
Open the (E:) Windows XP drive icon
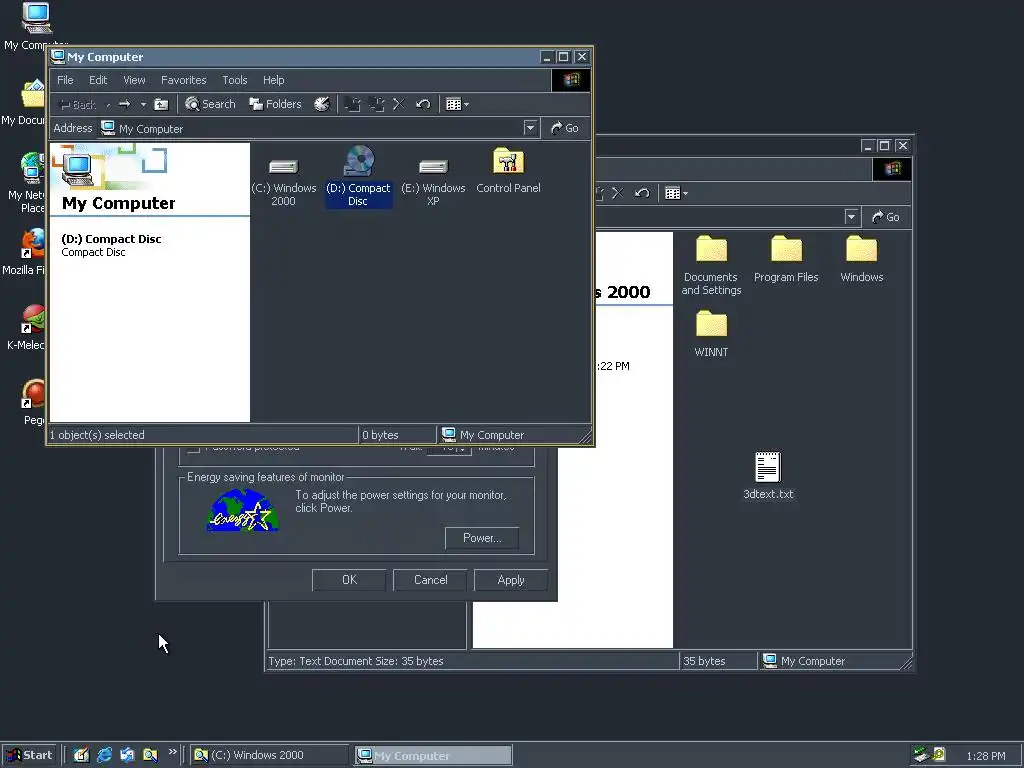coord(433,176)
